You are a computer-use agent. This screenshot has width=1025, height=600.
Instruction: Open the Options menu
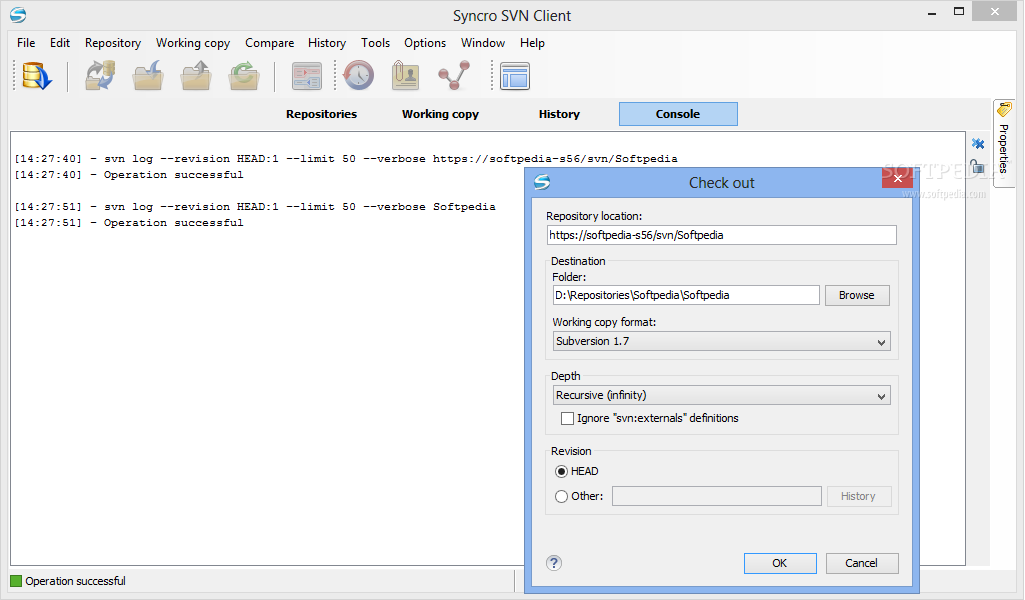tap(425, 42)
